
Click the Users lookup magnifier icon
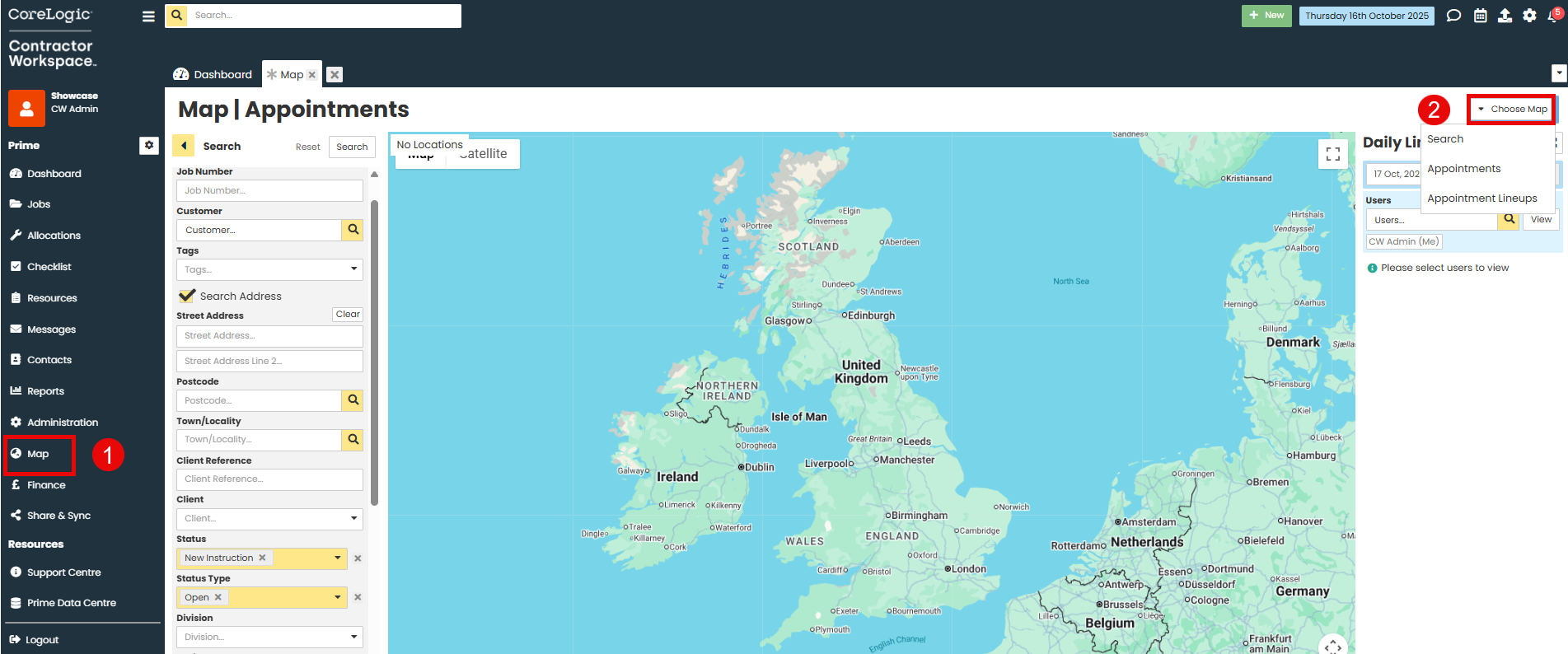tap(1509, 219)
